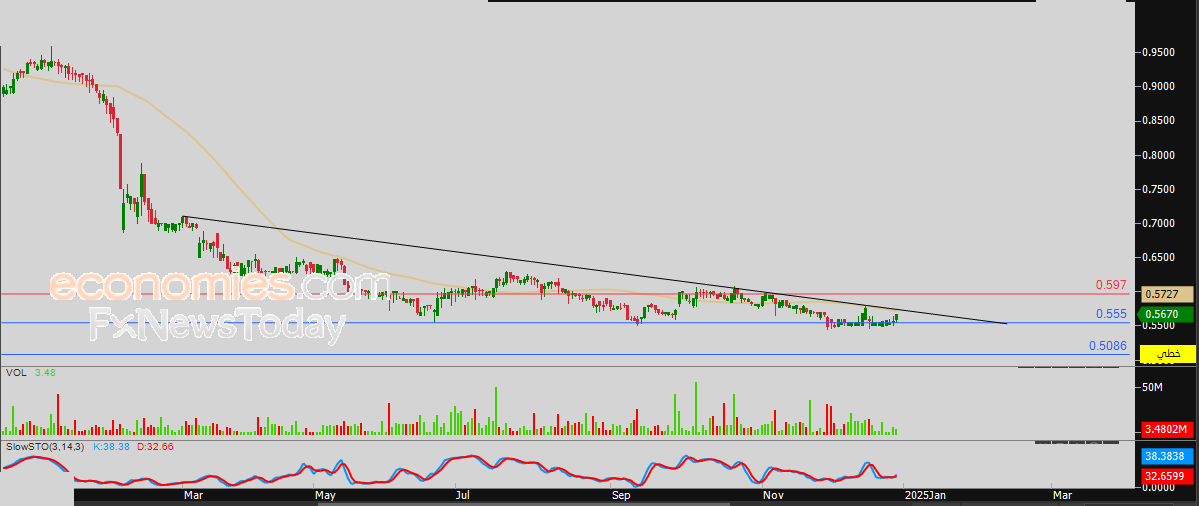Viewport: 1199px width, 506px height.
Task: Click the Mar label preceding May
Action: (194, 496)
